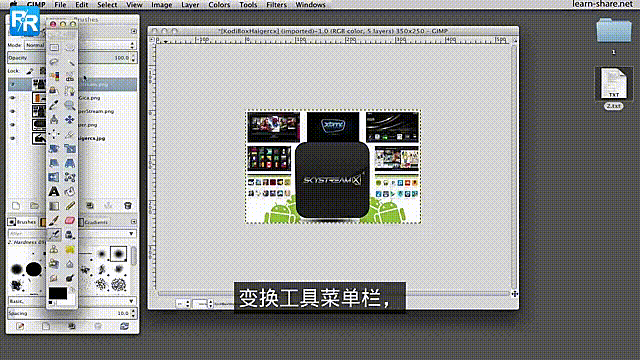Switch to the Gradients tab
The height and width of the screenshot is (360, 640).
pos(94,222)
